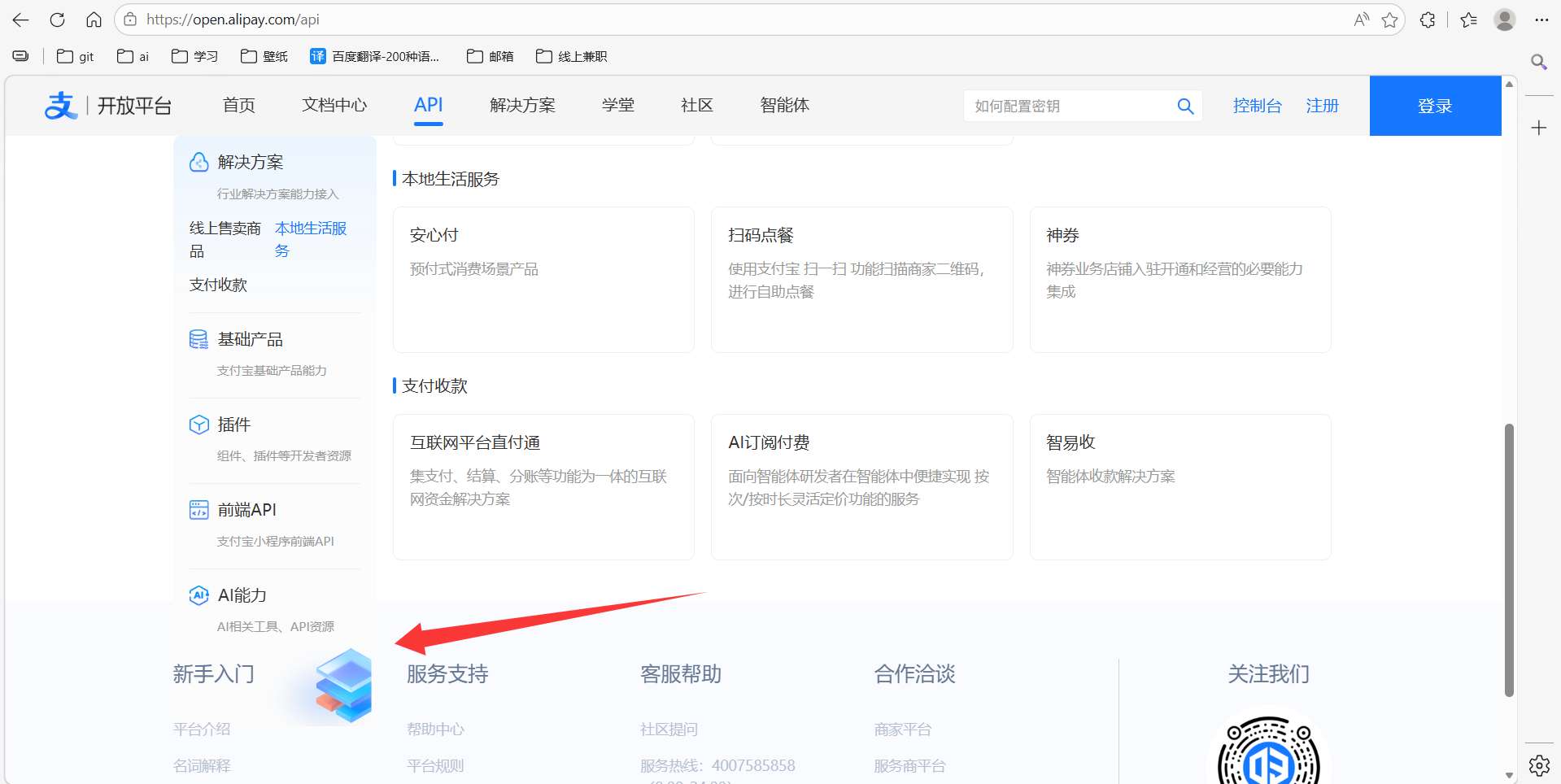The width and height of the screenshot is (1561, 784).
Task: Open the favorites list icon
Action: tap(1468, 20)
